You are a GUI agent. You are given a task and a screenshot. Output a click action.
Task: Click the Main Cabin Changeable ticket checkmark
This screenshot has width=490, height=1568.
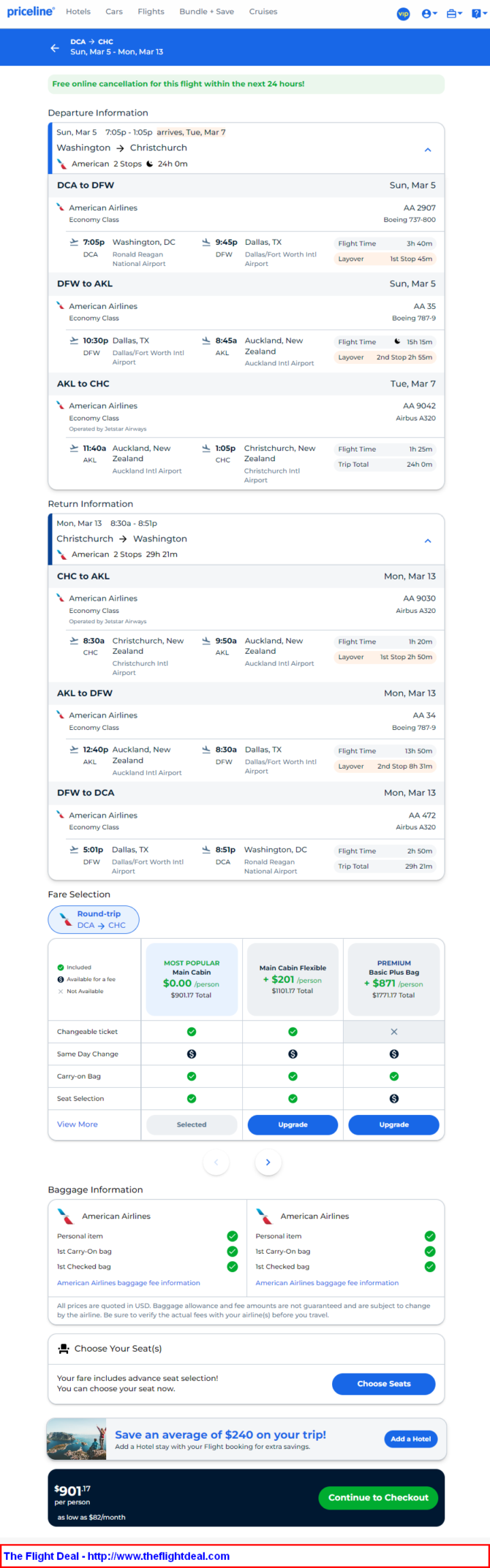coord(192,1032)
